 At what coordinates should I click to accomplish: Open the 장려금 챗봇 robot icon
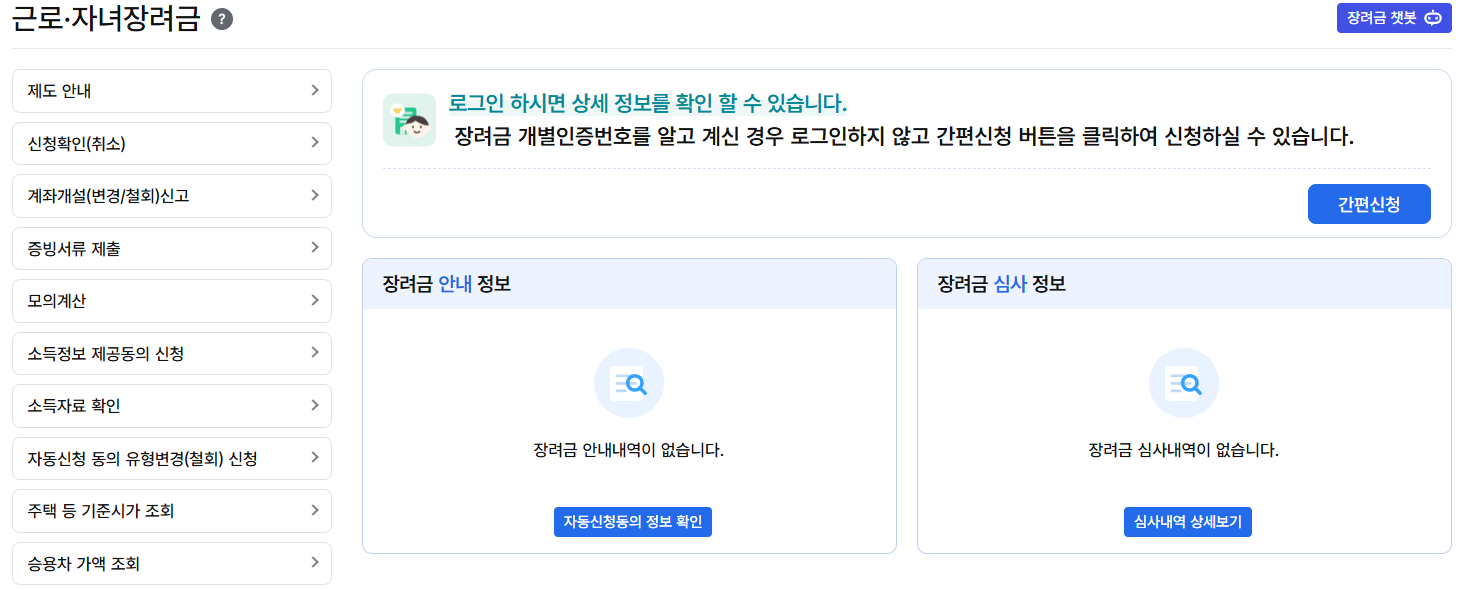tap(1433, 18)
